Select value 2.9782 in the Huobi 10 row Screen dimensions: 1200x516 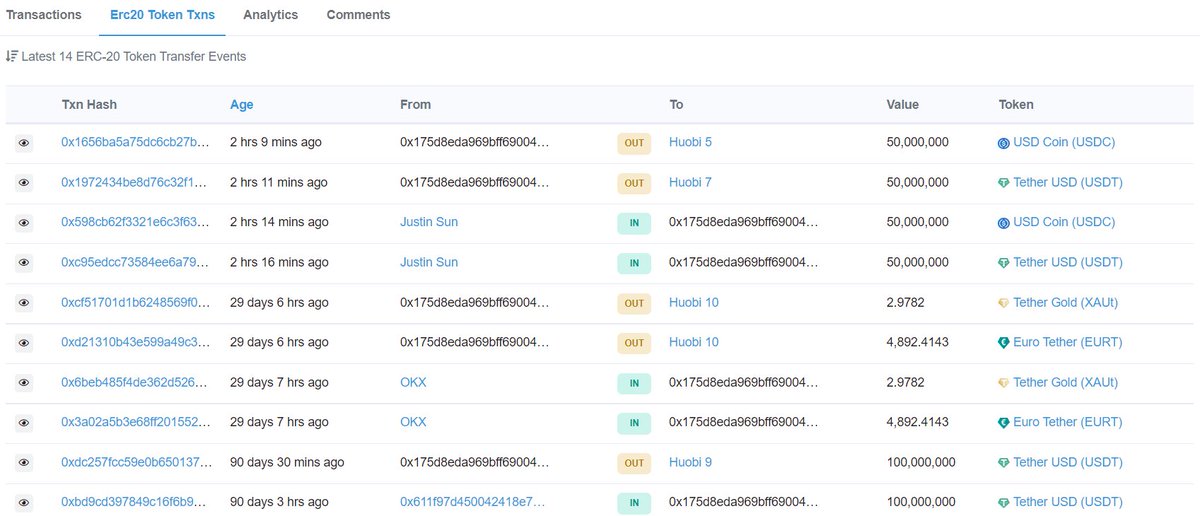tap(906, 302)
